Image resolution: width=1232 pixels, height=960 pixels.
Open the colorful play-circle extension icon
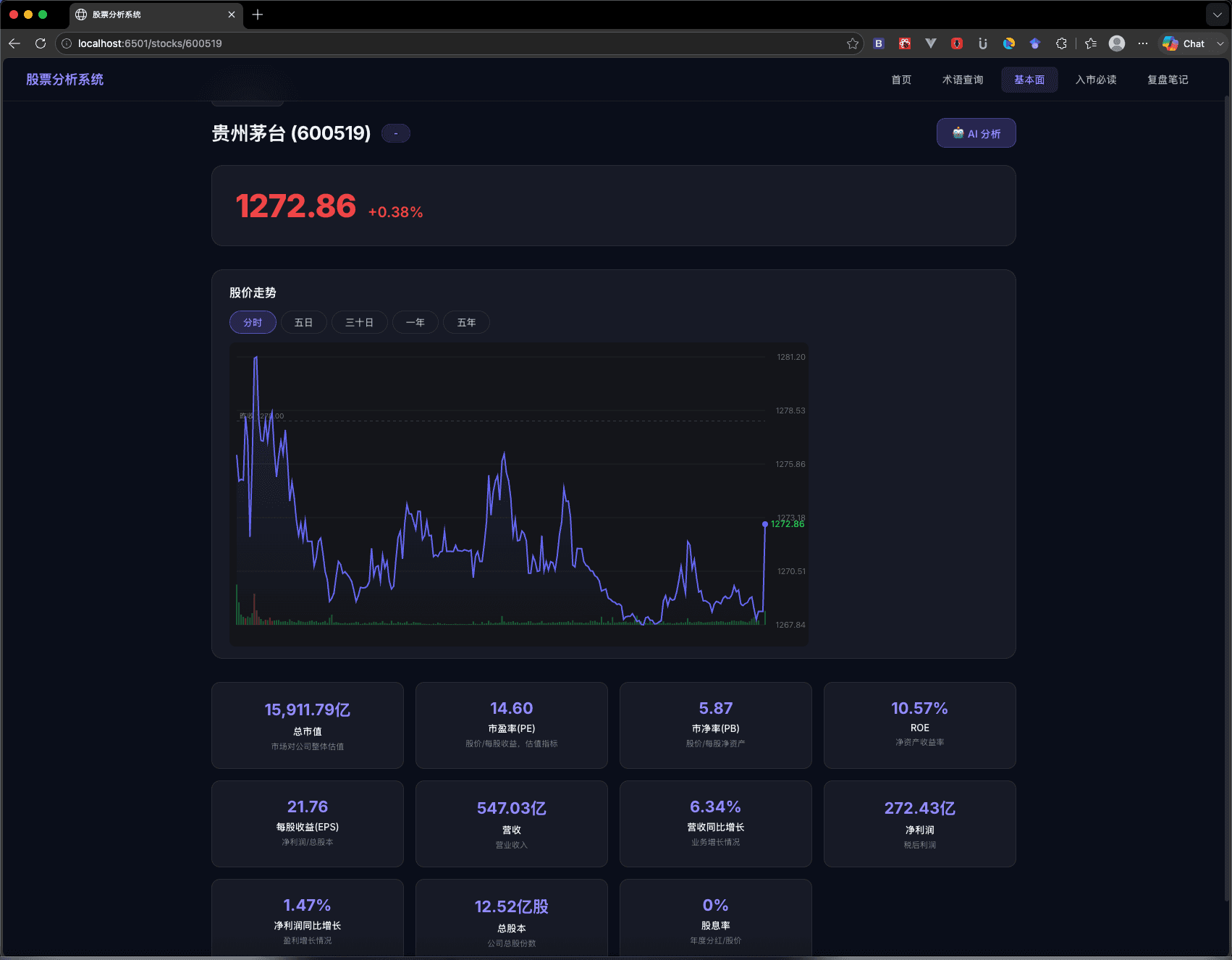[1009, 43]
